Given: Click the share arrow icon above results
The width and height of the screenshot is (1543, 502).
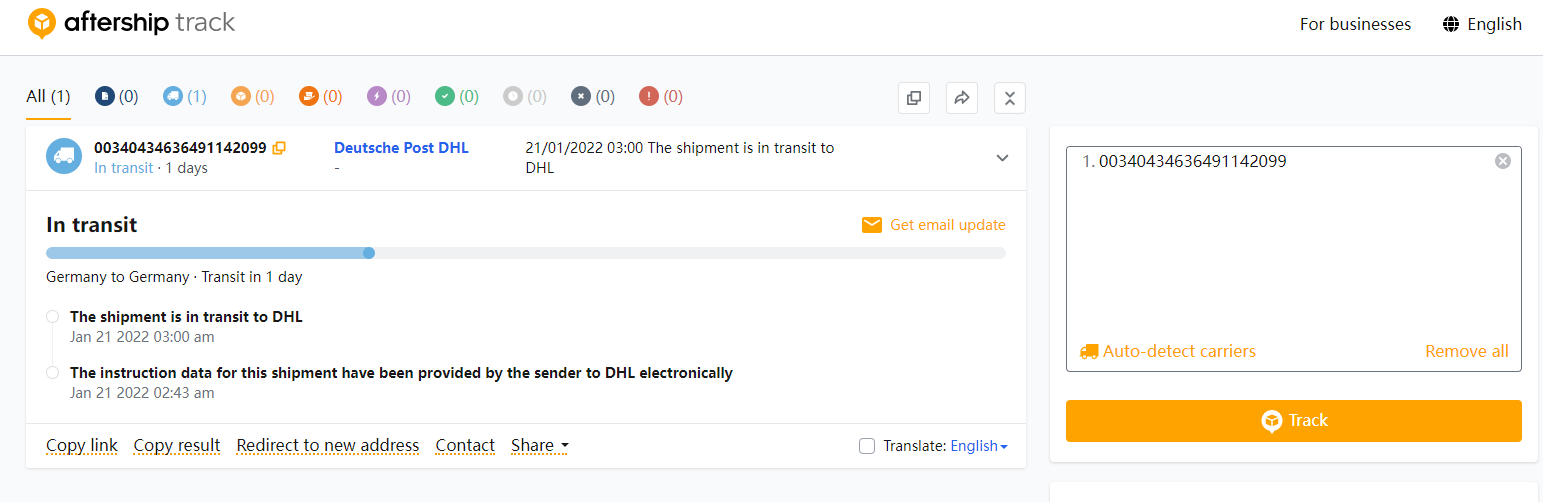Looking at the screenshot, I should click(x=961, y=98).
